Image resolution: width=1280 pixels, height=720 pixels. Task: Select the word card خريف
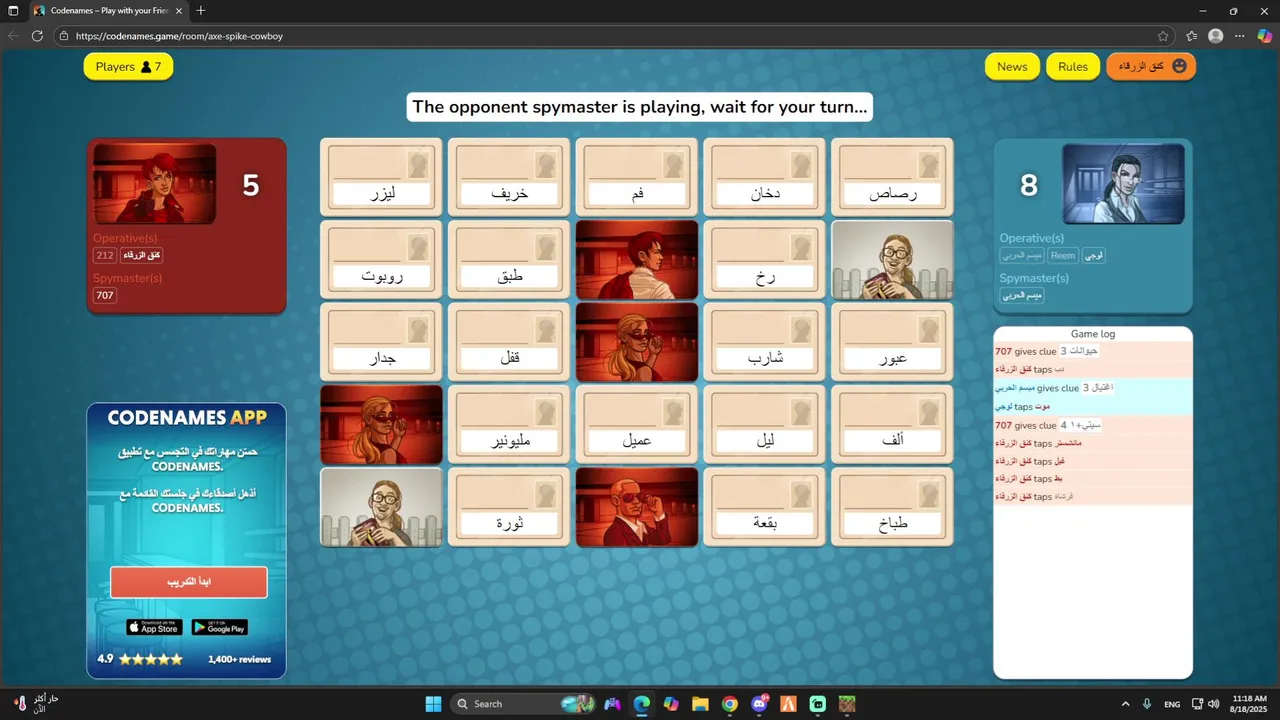pyautogui.click(x=509, y=177)
